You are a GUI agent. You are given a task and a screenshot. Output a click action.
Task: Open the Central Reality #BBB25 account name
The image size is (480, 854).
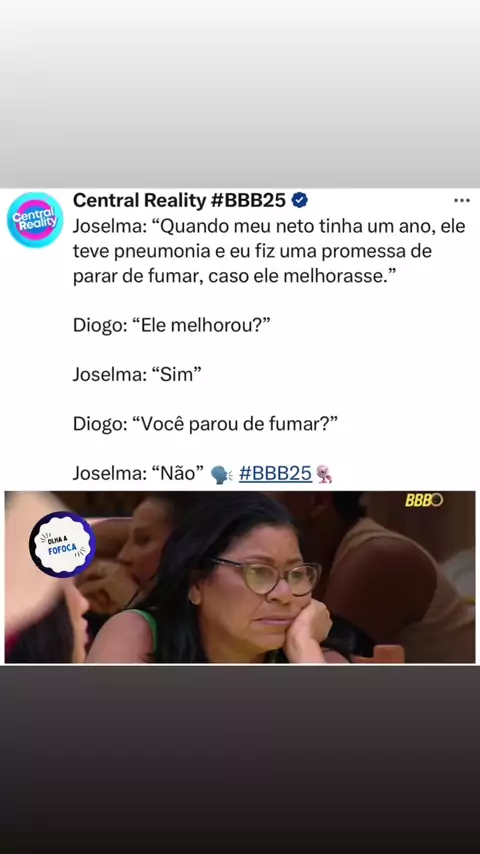pyautogui.click(x=179, y=200)
